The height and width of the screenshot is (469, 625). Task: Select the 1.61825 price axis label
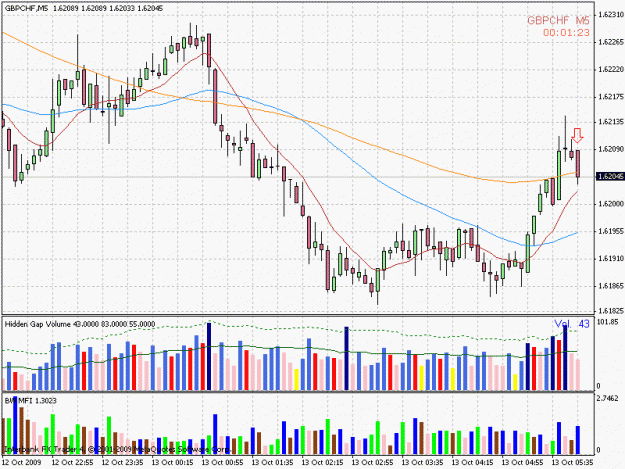click(x=611, y=310)
